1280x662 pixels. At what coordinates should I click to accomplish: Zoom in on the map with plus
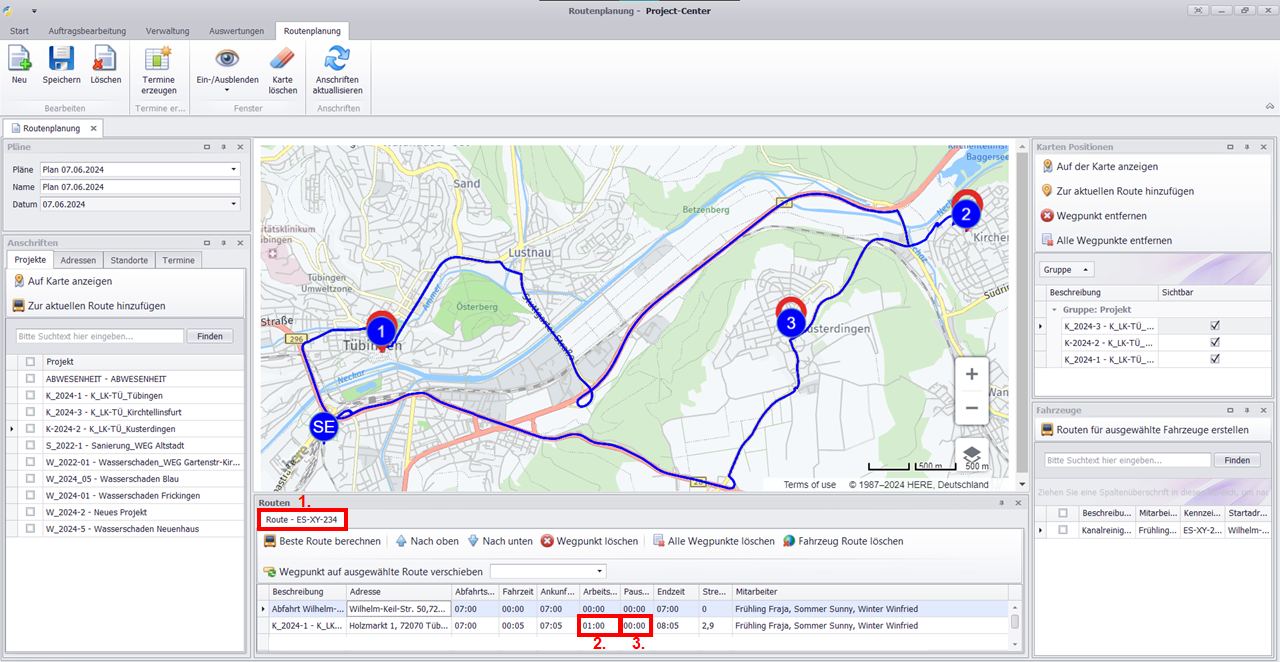971,374
